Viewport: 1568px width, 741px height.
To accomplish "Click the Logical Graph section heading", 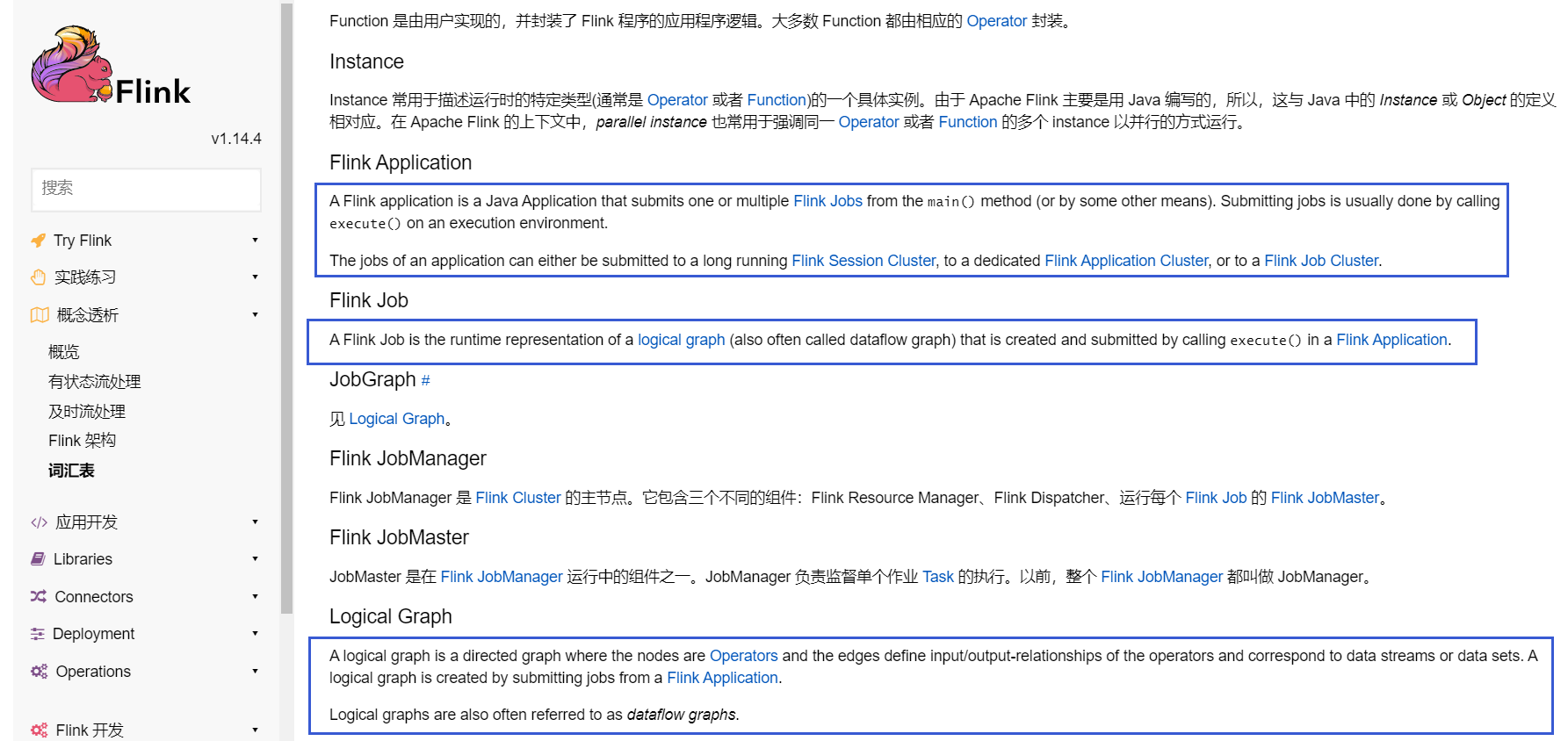I will [x=391, y=616].
